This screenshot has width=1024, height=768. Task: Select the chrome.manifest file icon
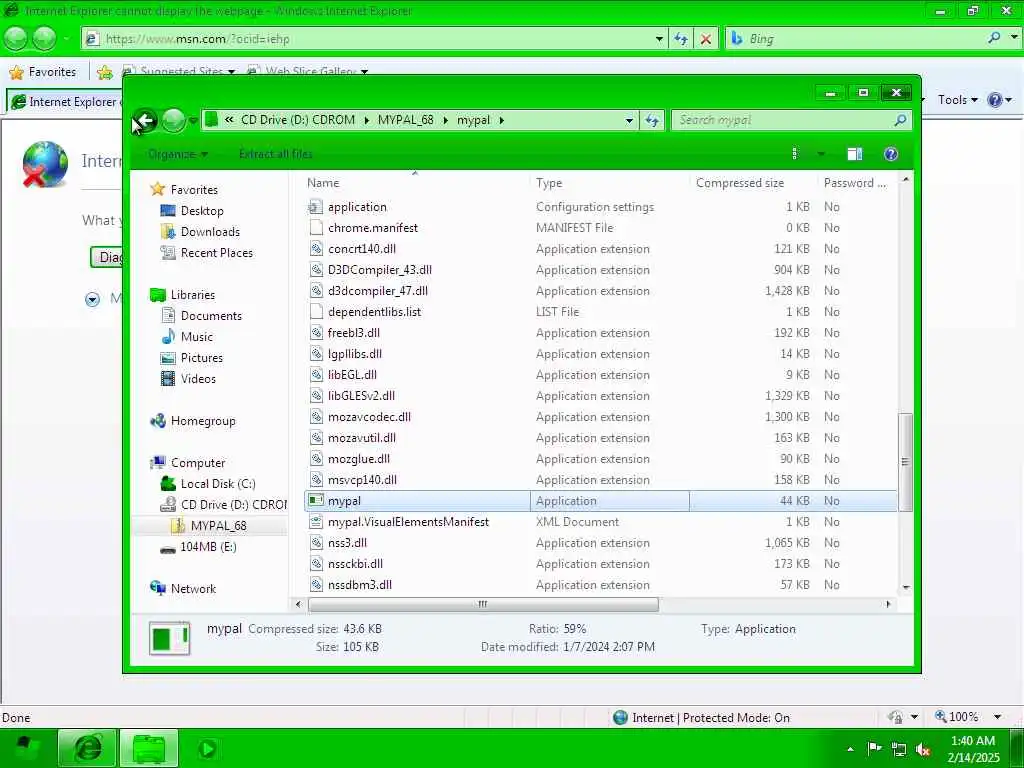click(316, 228)
